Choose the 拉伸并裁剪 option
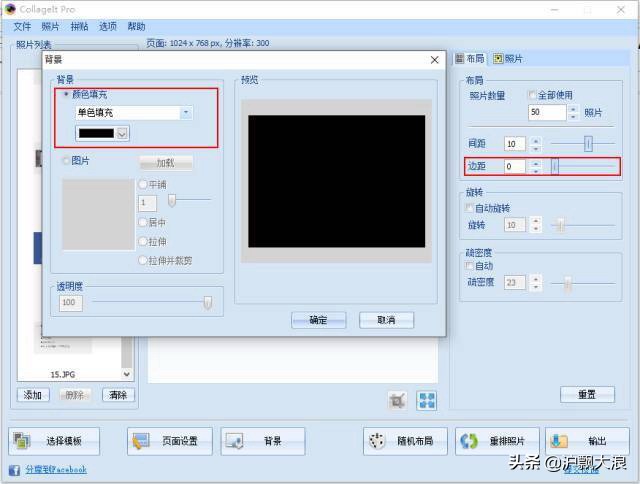This screenshot has width=640, height=484. tap(143, 260)
